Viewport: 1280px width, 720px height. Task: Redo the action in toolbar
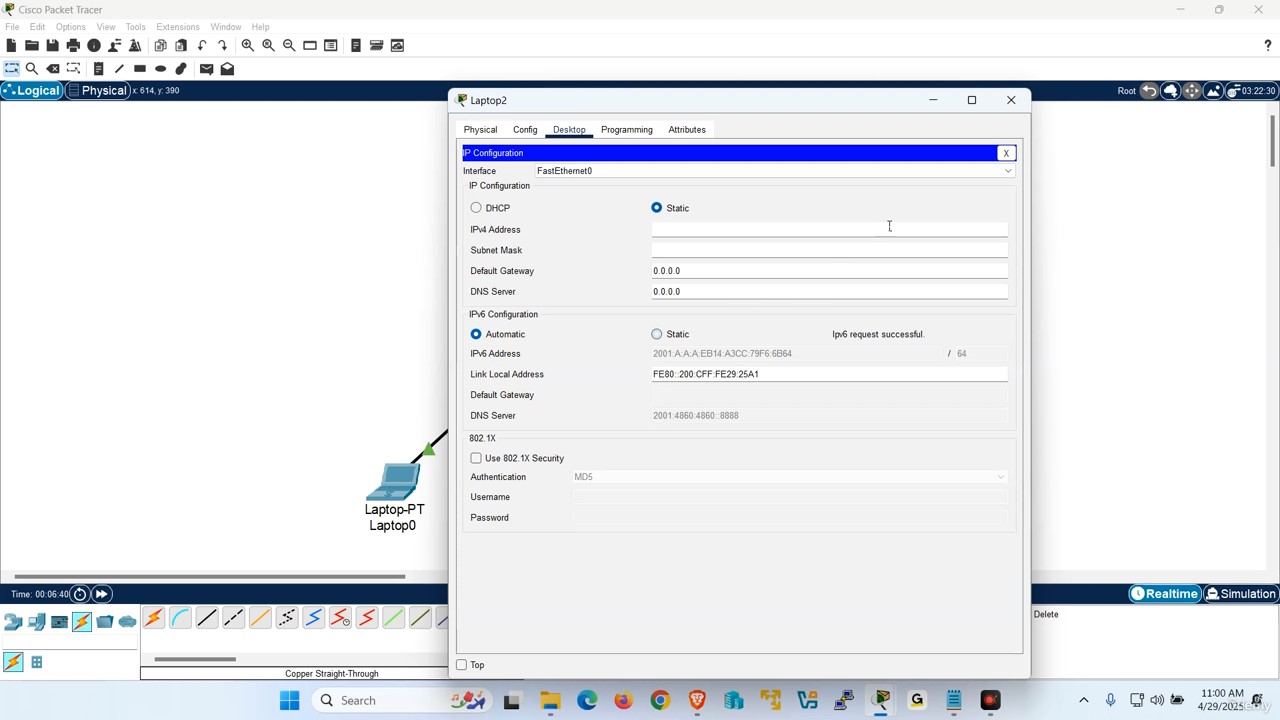tap(222, 45)
